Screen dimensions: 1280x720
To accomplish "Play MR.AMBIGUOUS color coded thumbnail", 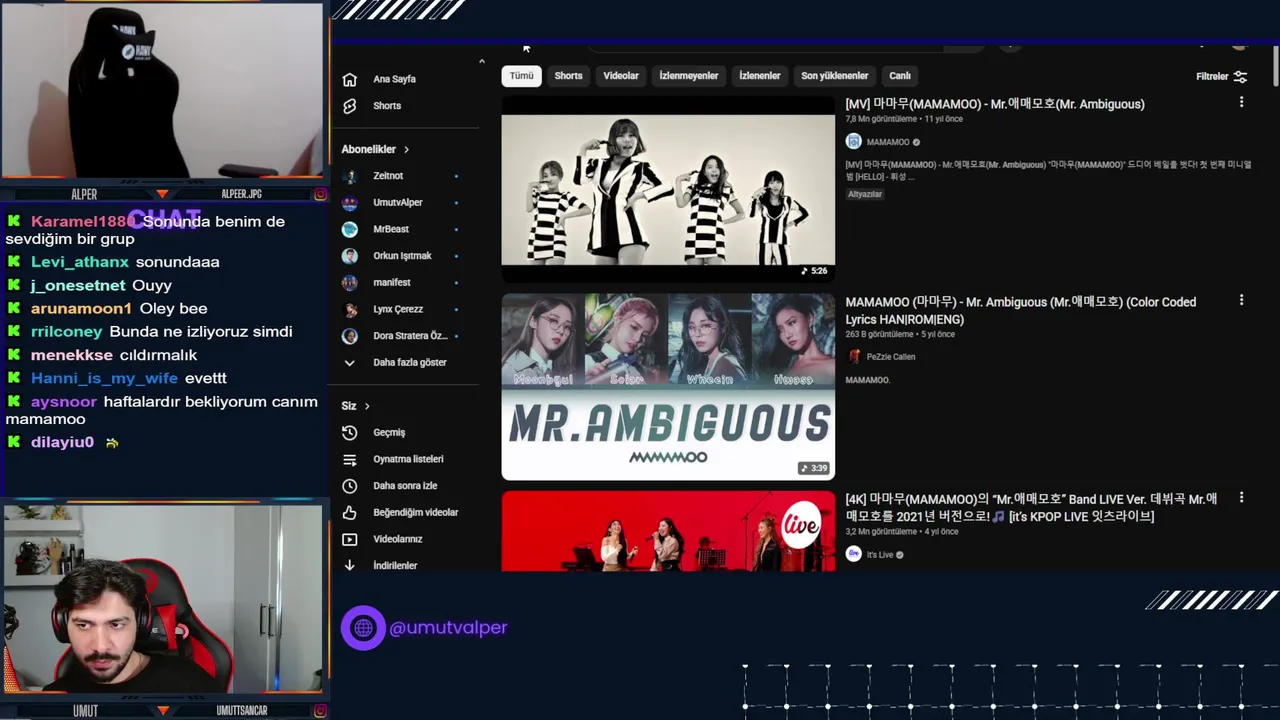I will pyautogui.click(x=668, y=386).
